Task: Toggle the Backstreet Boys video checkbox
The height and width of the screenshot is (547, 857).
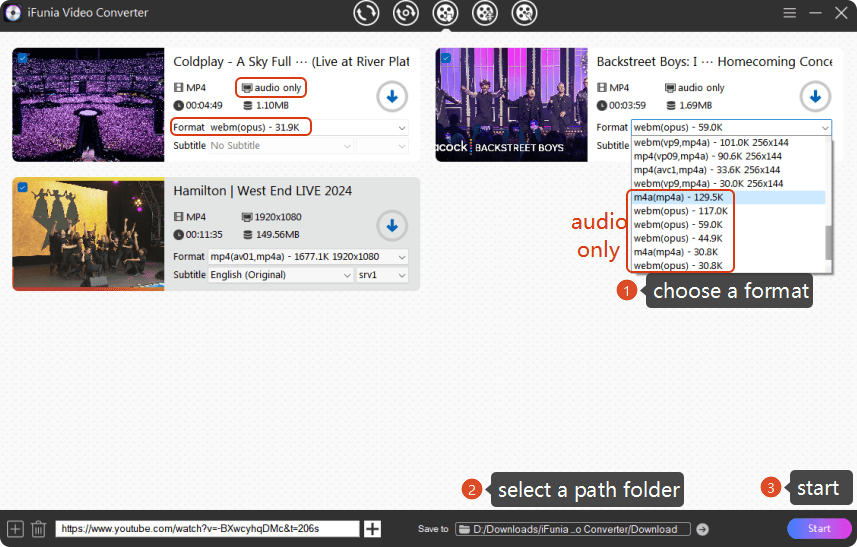Action: pos(445,58)
